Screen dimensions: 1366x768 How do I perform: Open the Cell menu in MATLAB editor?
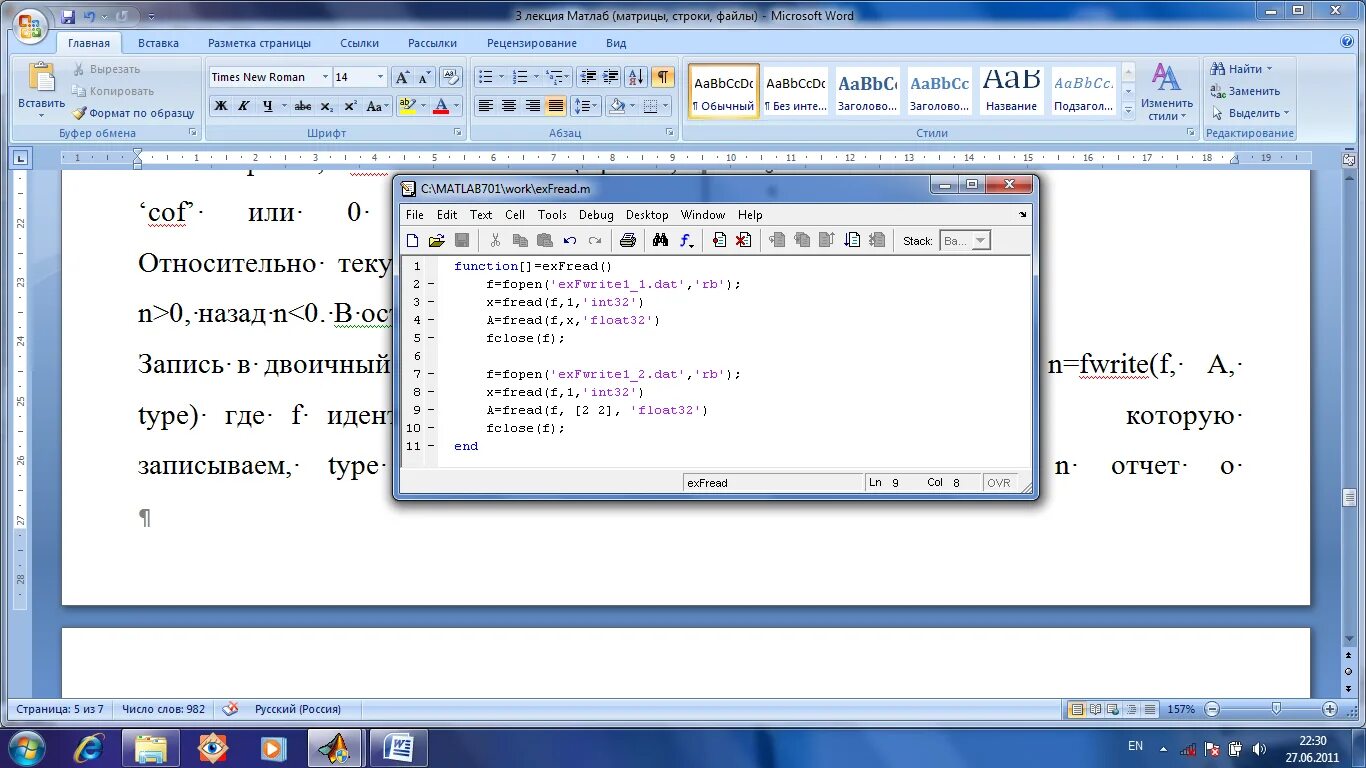(515, 215)
